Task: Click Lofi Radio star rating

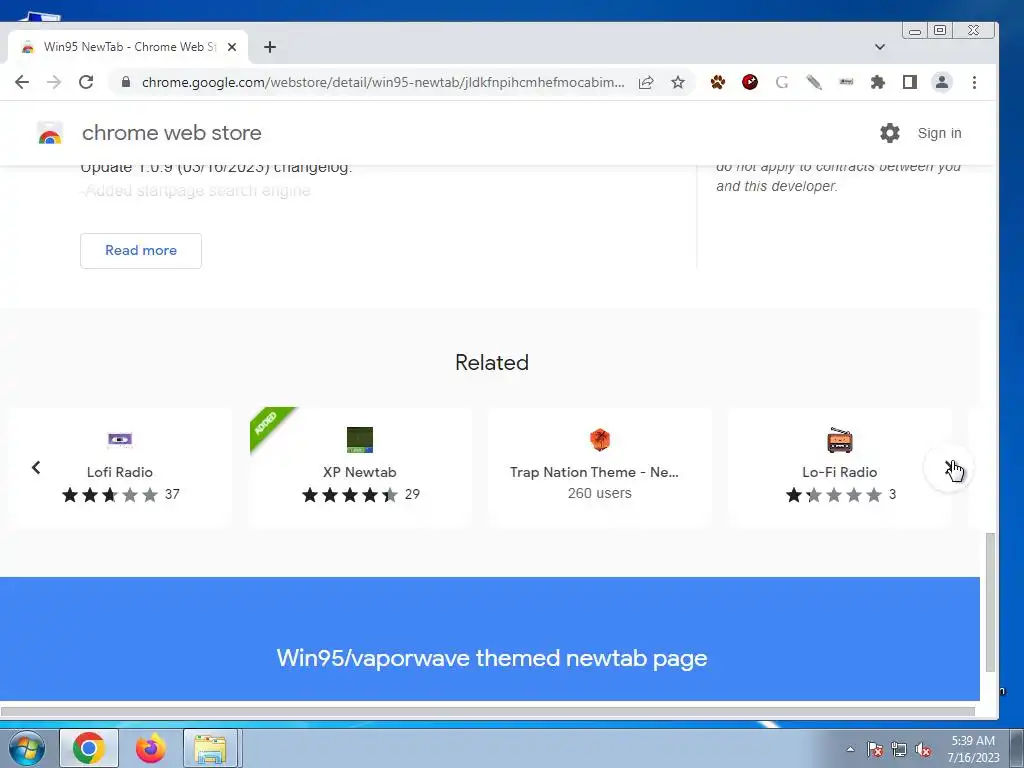Action: 110,495
